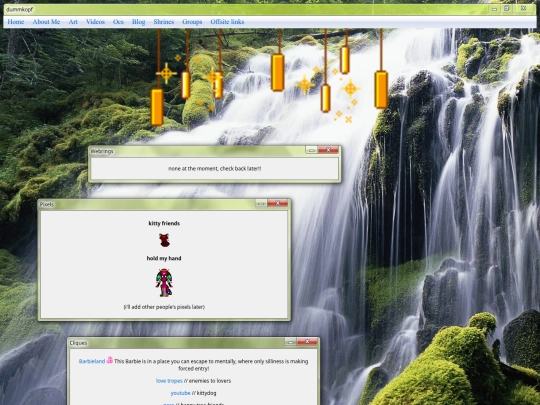Click 'none at the moment, check back later!!' text
Image resolution: width=540 pixels, height=405 pixels.
[x=215, y=168]
